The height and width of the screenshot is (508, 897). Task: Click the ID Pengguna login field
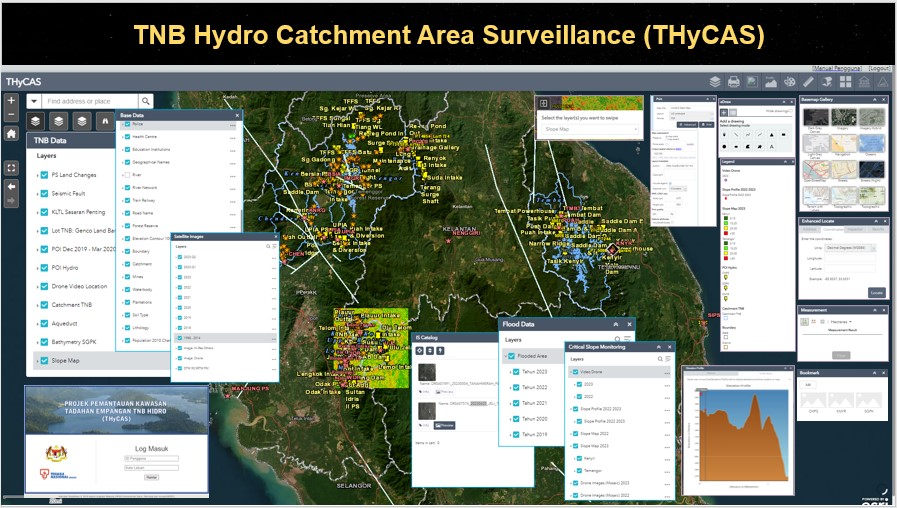tap(152, 458)
